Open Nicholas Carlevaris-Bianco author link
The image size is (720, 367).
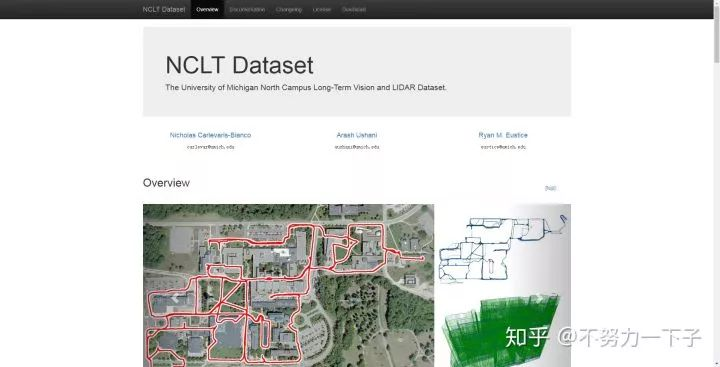(210, 135)
